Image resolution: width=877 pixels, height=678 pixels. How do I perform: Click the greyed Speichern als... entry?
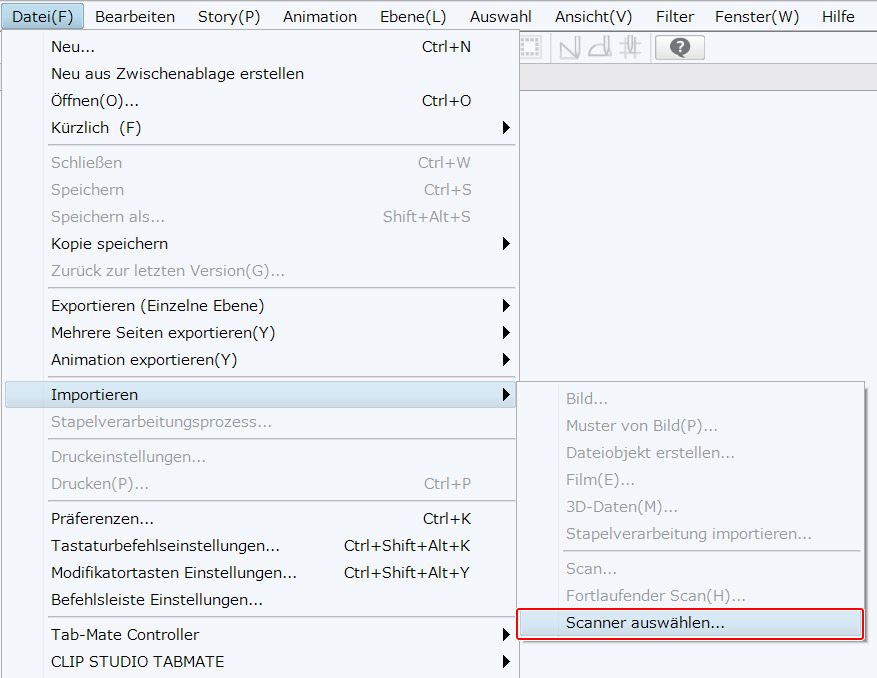(x=260, y=216)
